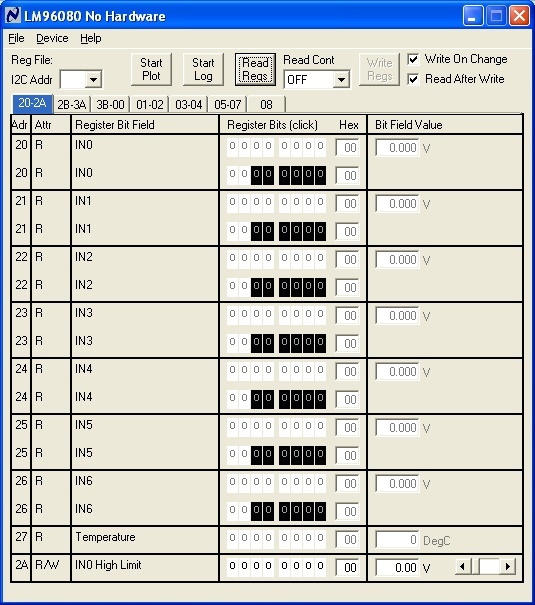Open the Device menu
535x605 pixels.
[x=52, y=38]
